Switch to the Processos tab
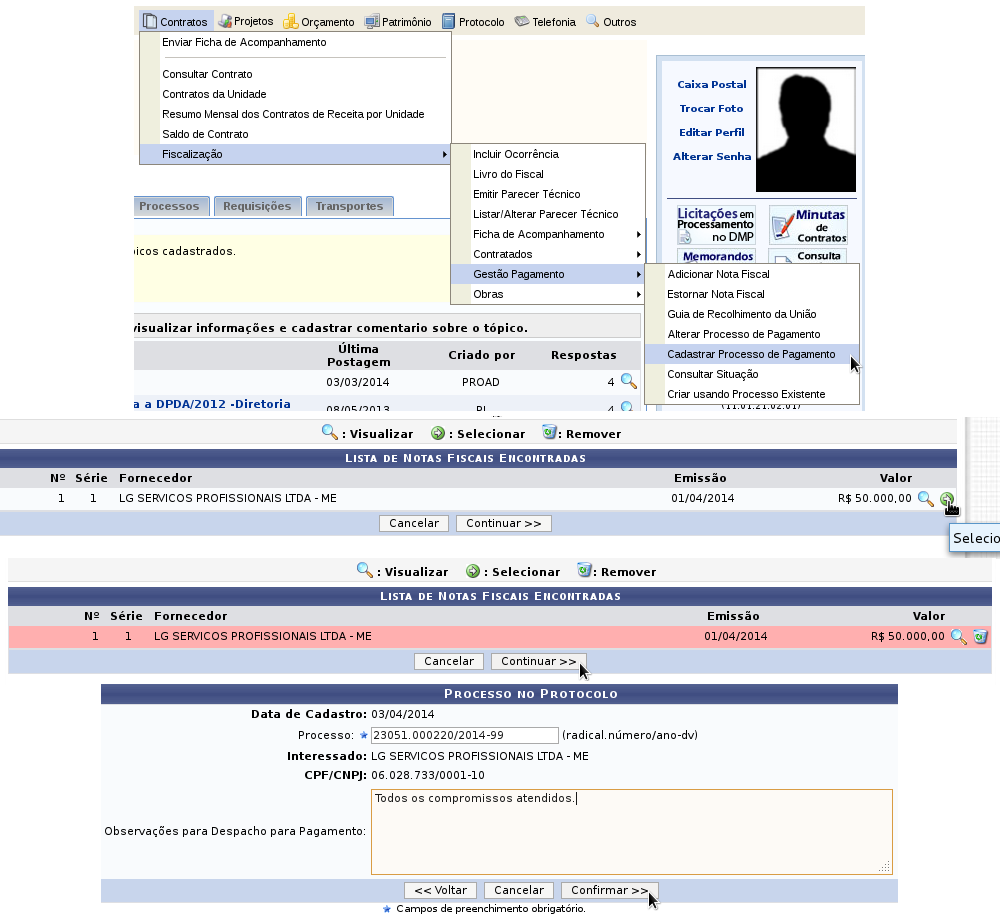 point(170,206)
